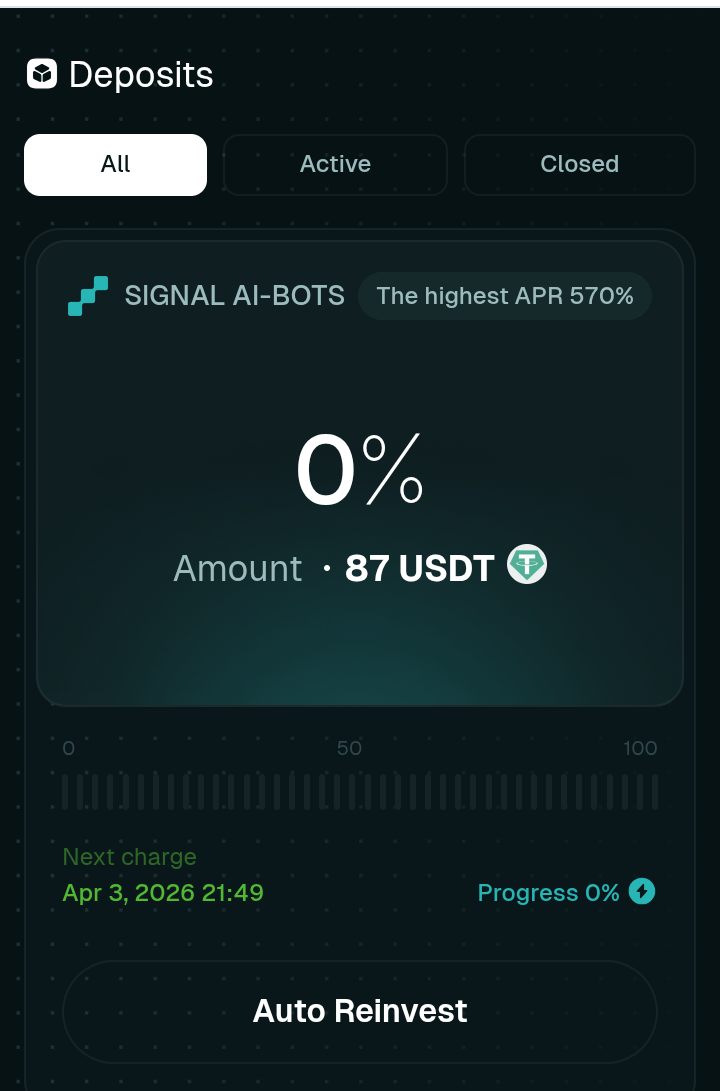Click the 100 label on progress scale
Viewport: 720px width, 1091px height.
(x=640, y=748)
